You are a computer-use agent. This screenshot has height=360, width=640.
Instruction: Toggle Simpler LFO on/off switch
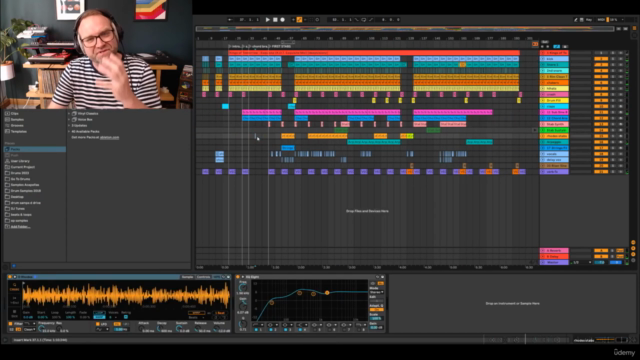(x=98, y=324)
